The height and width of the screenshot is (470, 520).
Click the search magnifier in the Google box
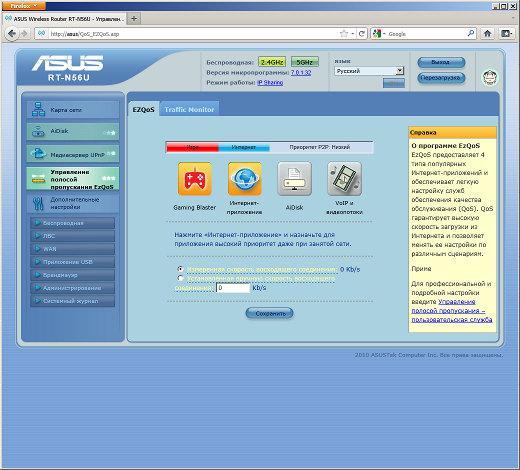(x=471, y=33)
